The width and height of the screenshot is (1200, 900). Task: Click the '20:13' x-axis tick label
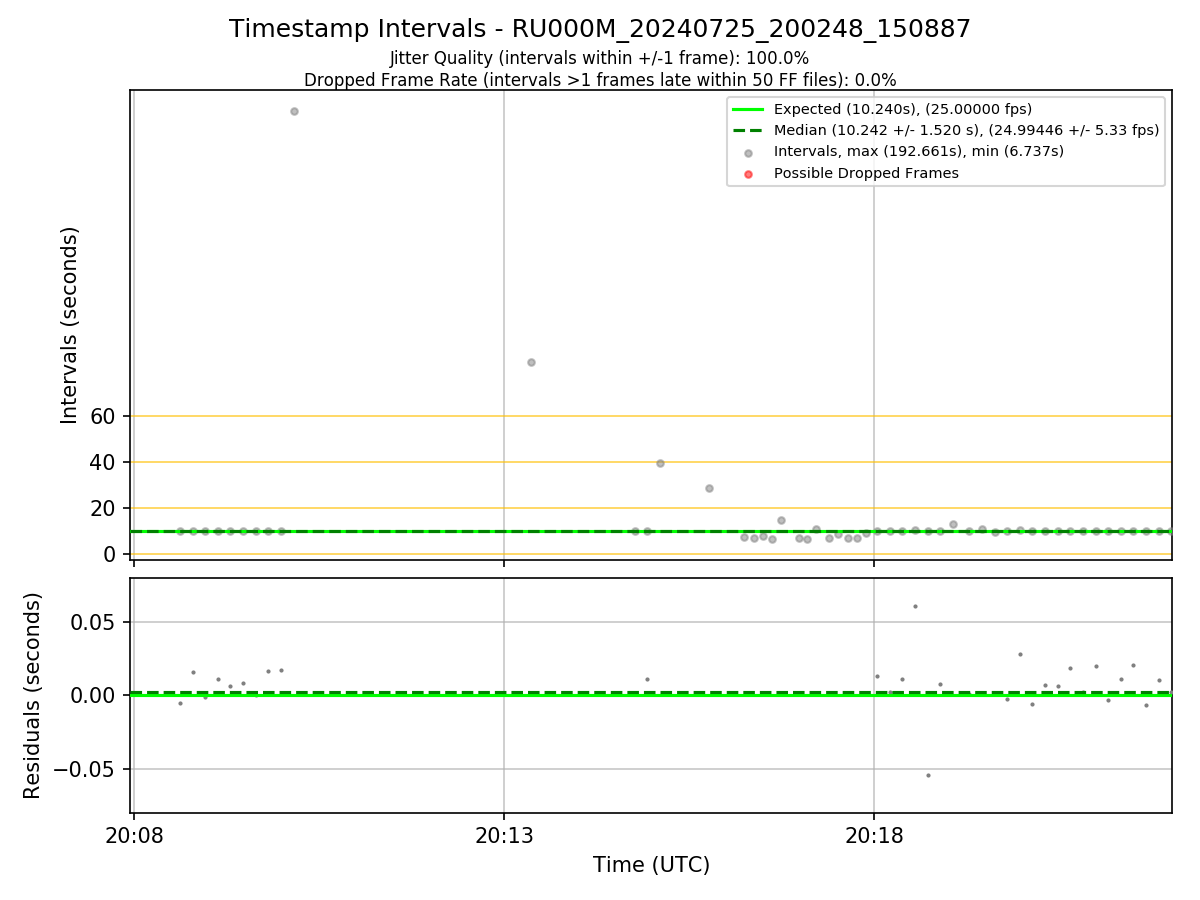[504, 834]
